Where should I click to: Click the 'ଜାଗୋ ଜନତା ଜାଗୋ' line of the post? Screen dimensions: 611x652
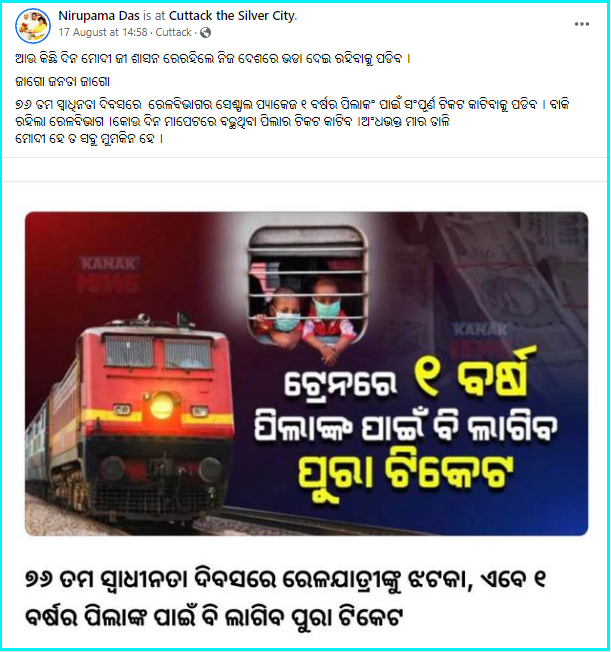[x=62, y=82]
